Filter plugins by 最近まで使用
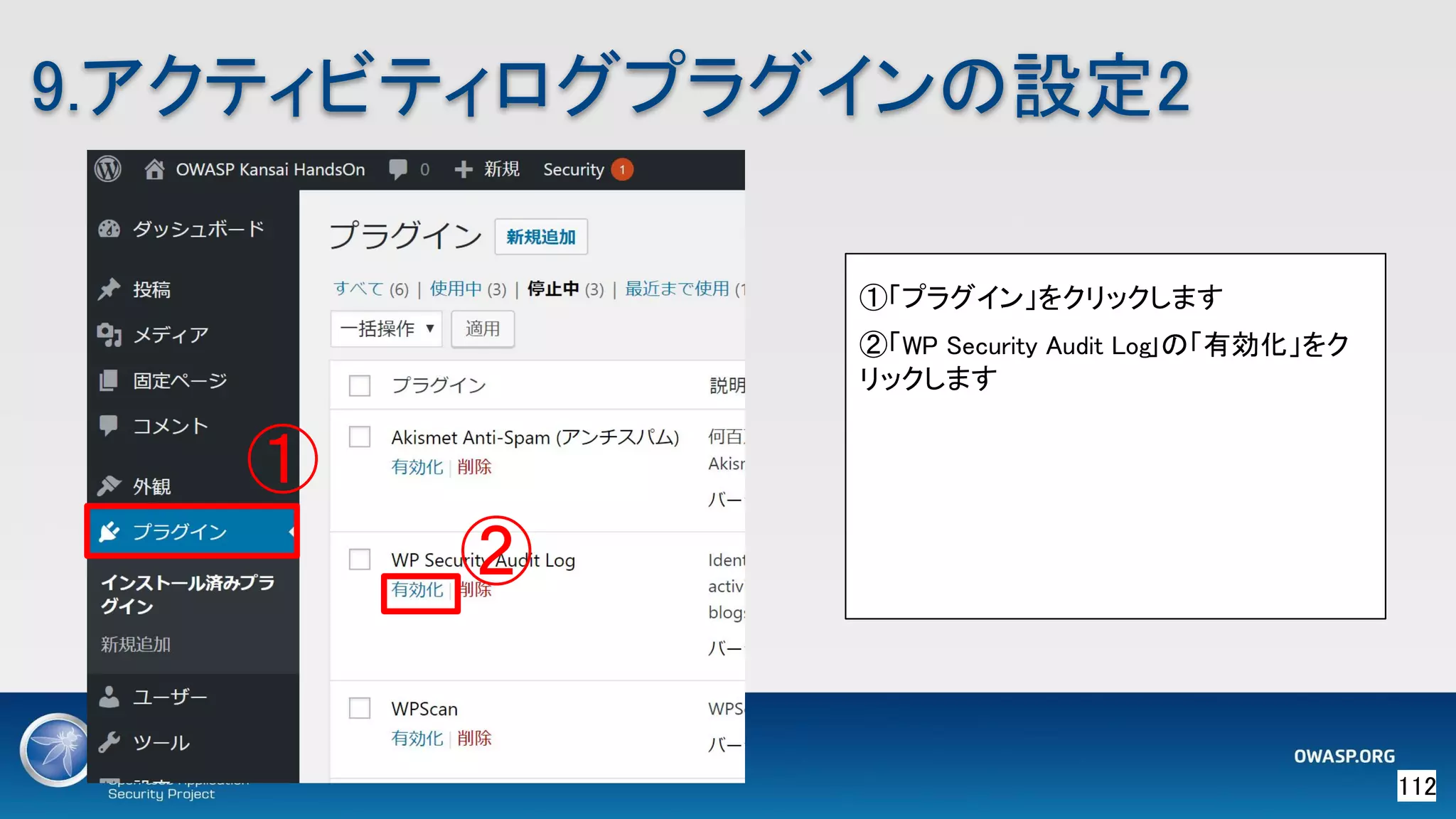This screenshot has width=1456, height=819. pos(677,289)
